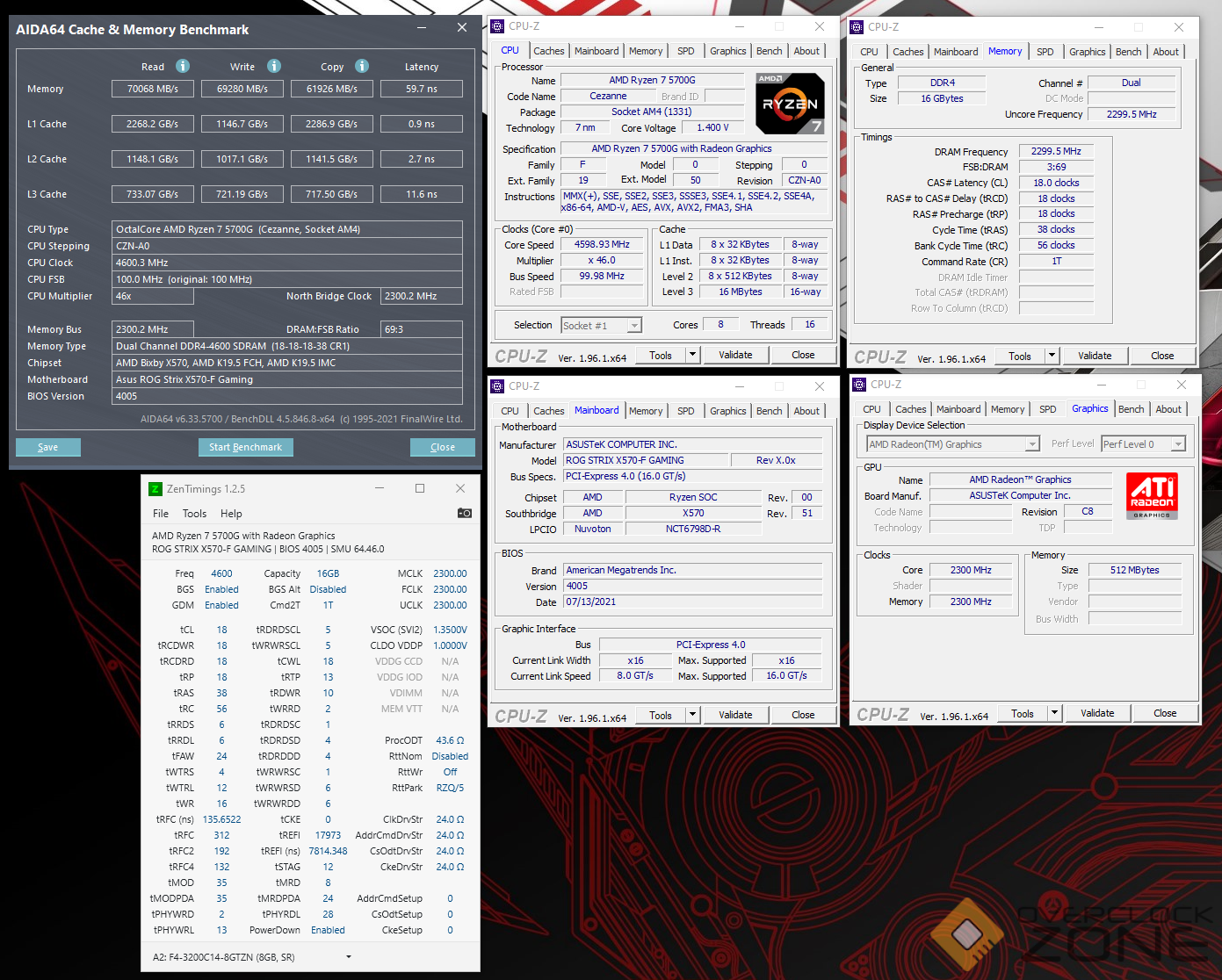Click the info icon beside Write in AIDA64
1222x980 pixels.
(274, 66)
